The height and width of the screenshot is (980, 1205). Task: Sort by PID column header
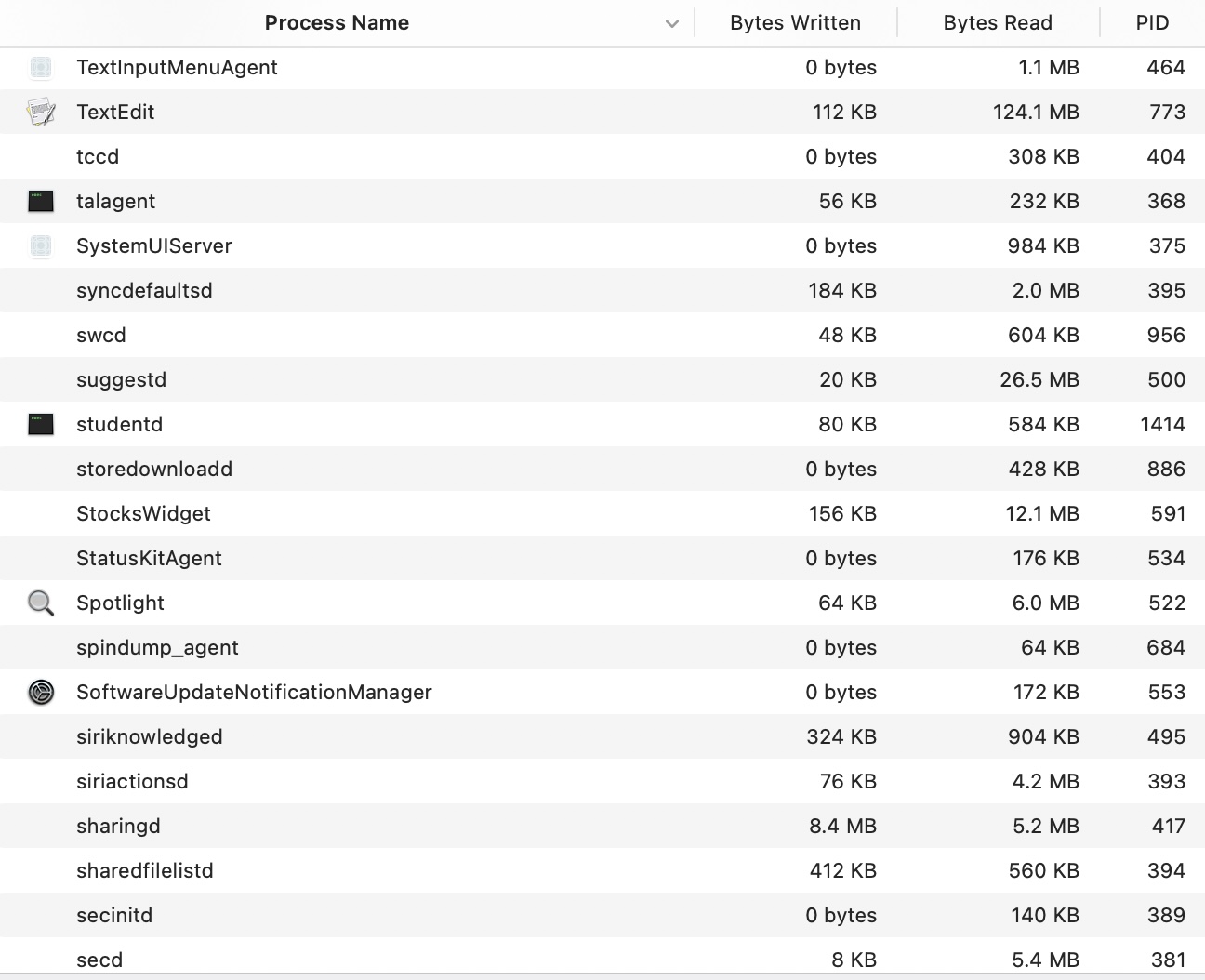click(x=1152, y=23)
